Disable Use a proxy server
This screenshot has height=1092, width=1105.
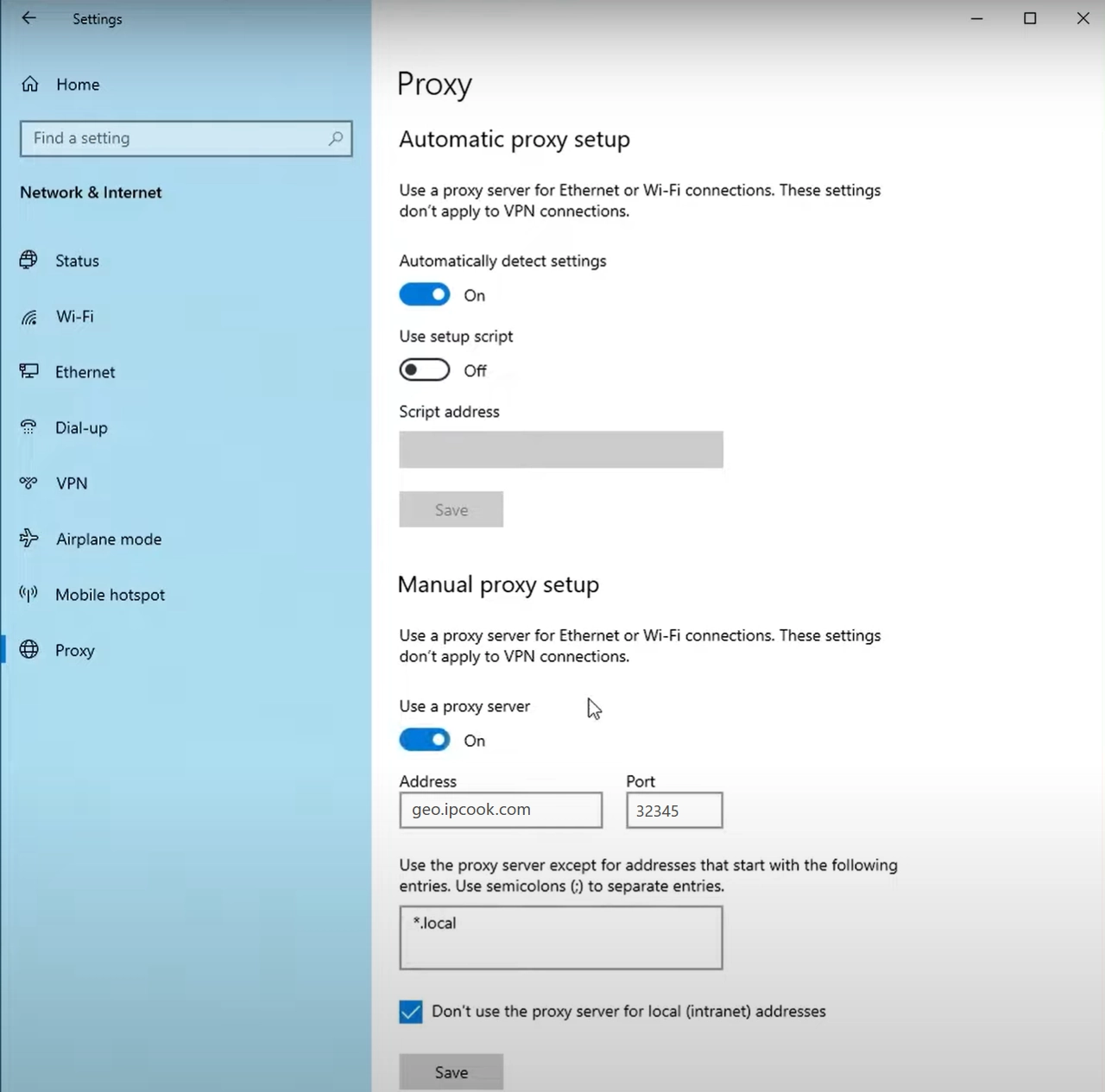point(424,740)
